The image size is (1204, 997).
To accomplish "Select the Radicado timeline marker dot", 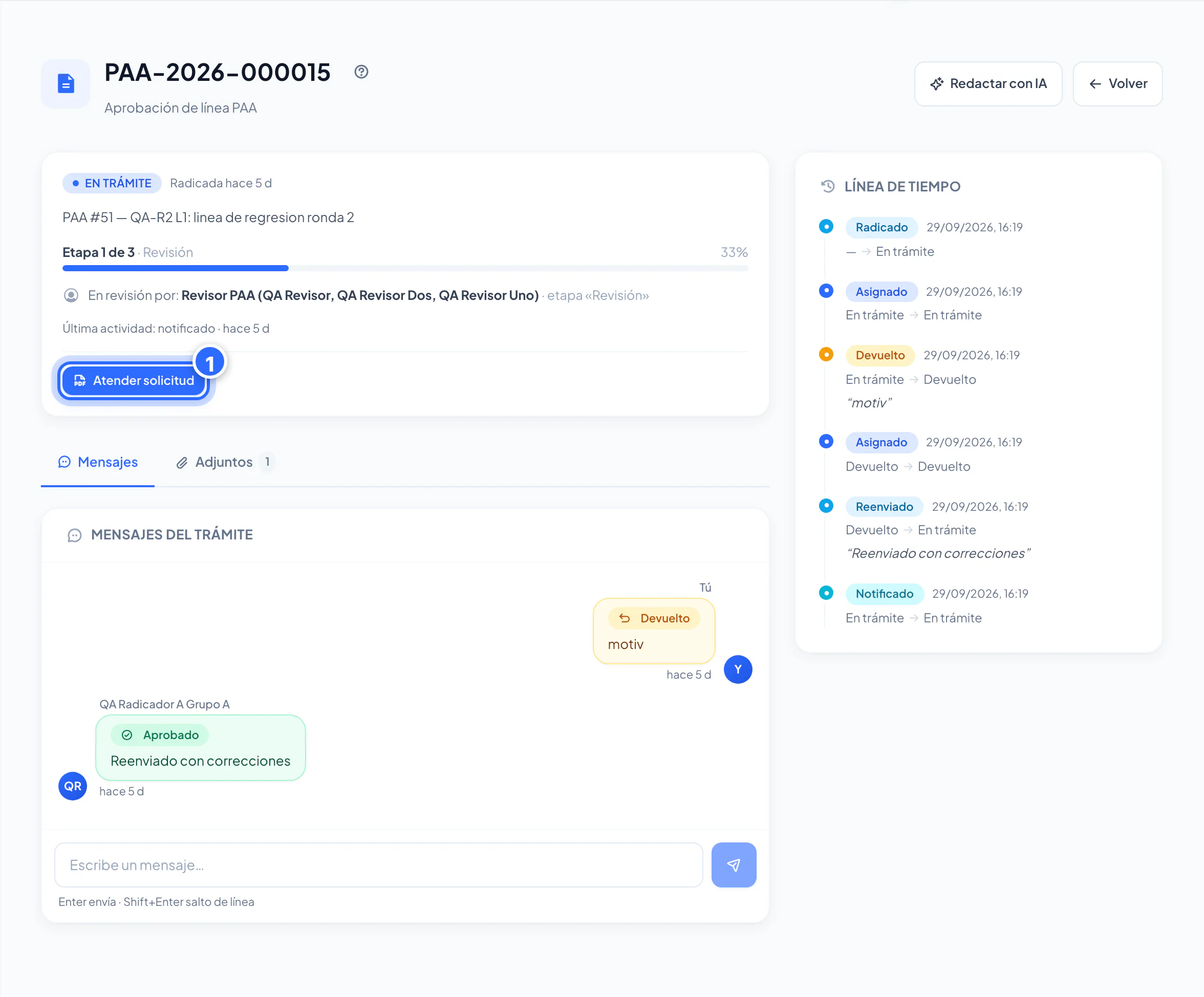I will point(826,226).
